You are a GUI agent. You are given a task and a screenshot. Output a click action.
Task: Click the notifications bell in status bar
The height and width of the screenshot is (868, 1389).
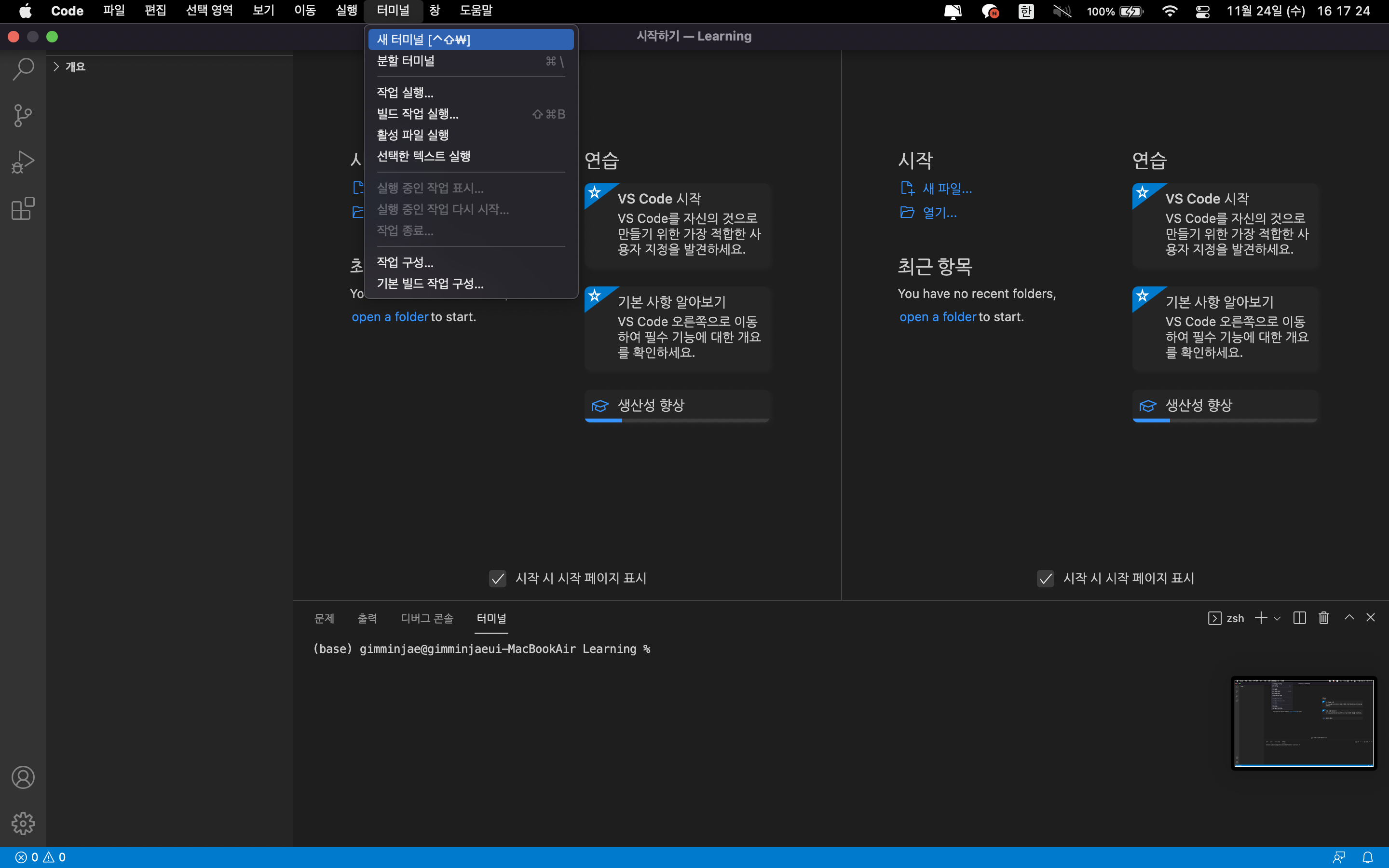(x=1368, y=857)
